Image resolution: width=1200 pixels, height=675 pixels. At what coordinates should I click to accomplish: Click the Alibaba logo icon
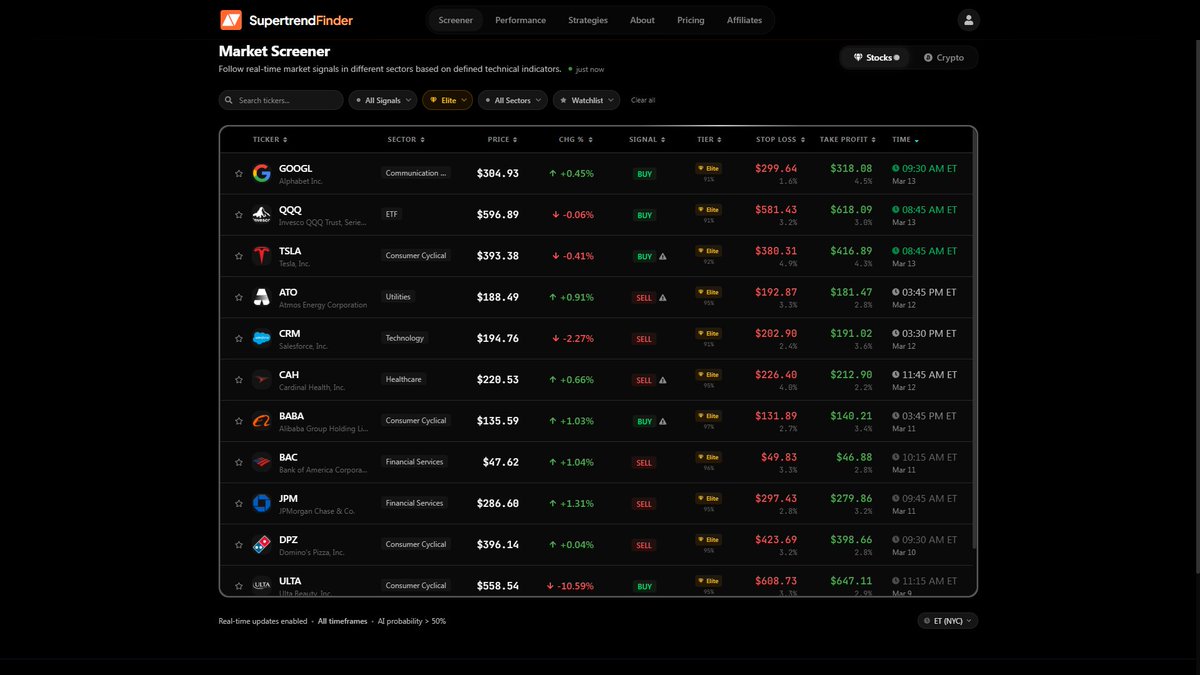coord(262,420)
